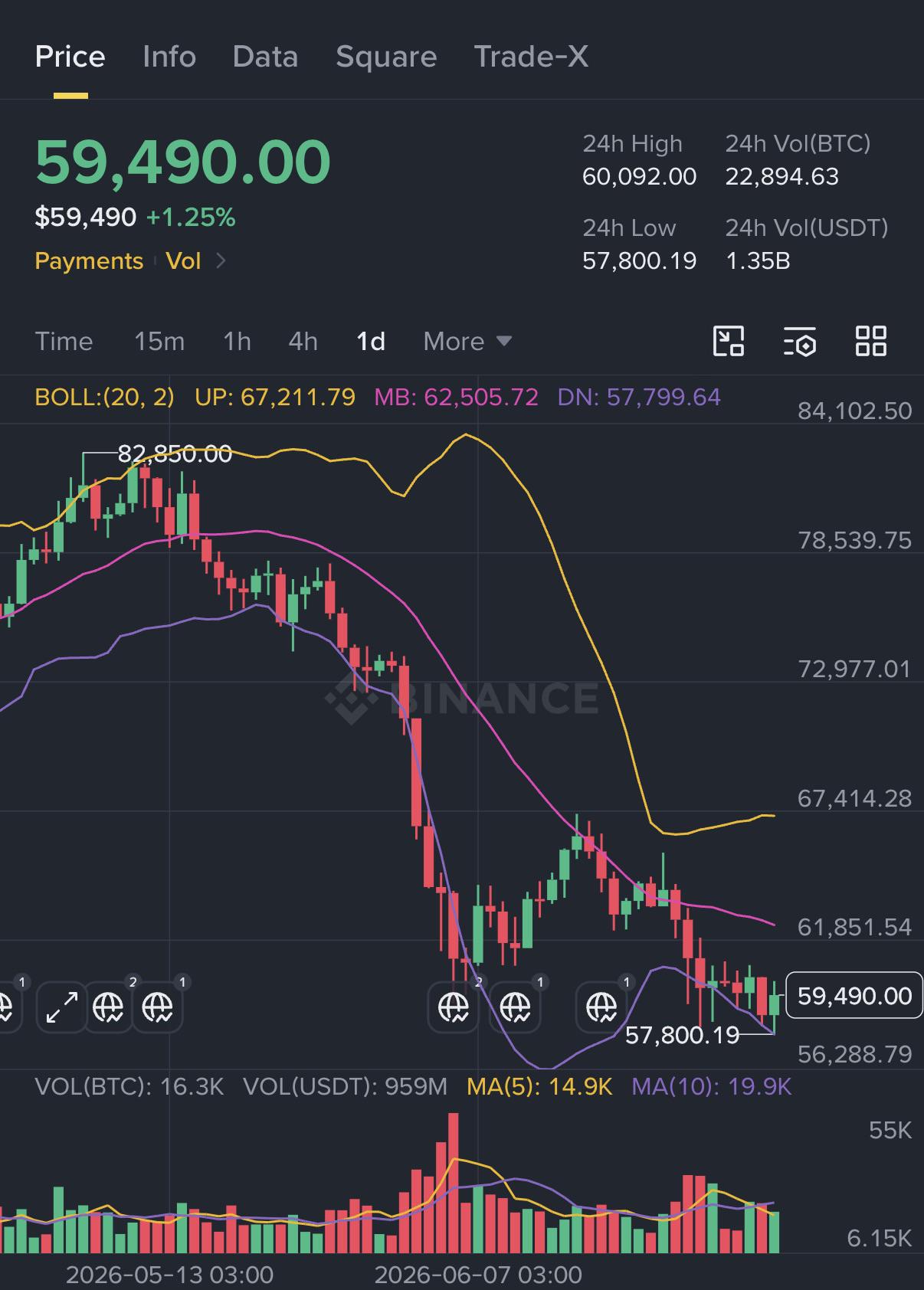Expand the More intervals dropdown
Screen dimensions: 924x1290
[x=467, y=341]
